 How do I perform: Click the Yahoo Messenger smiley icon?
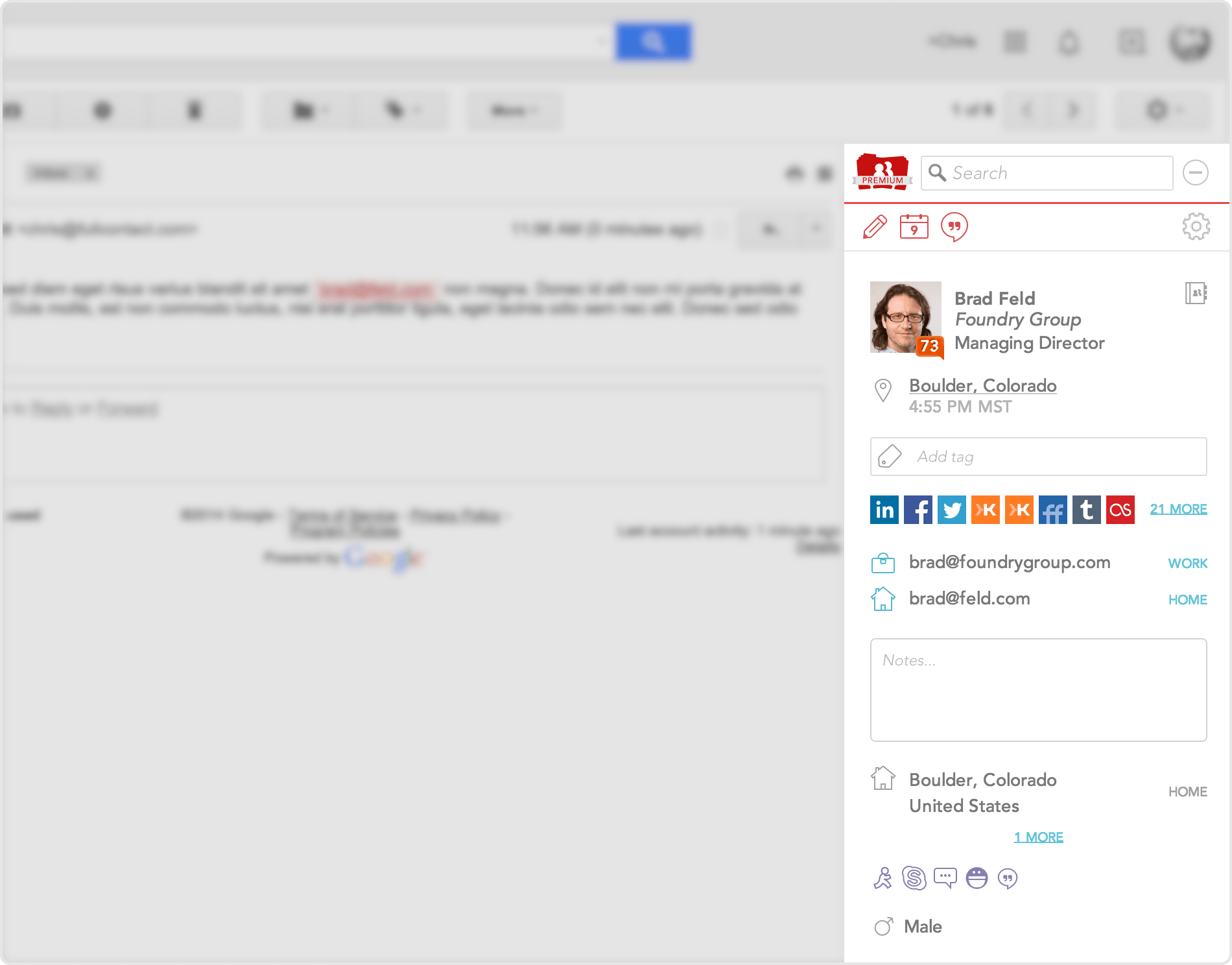tap(976, 879)
